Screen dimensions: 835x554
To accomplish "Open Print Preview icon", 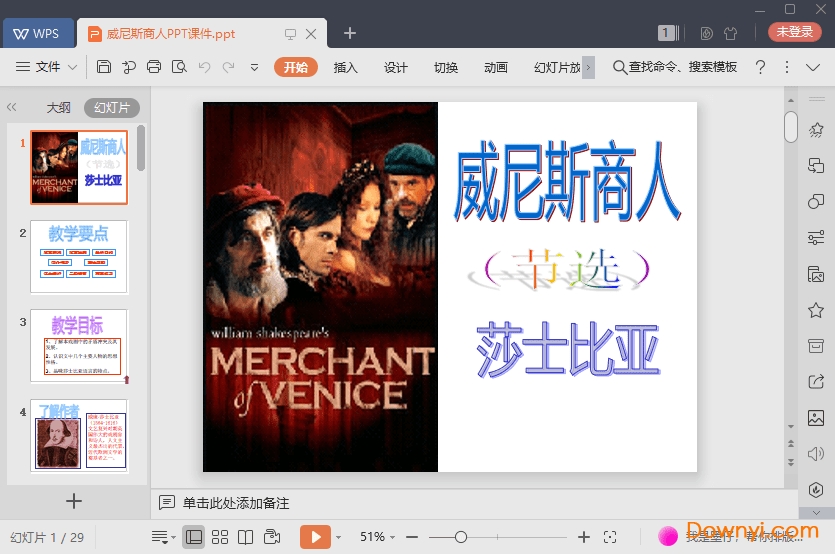I will pos(179,67).
